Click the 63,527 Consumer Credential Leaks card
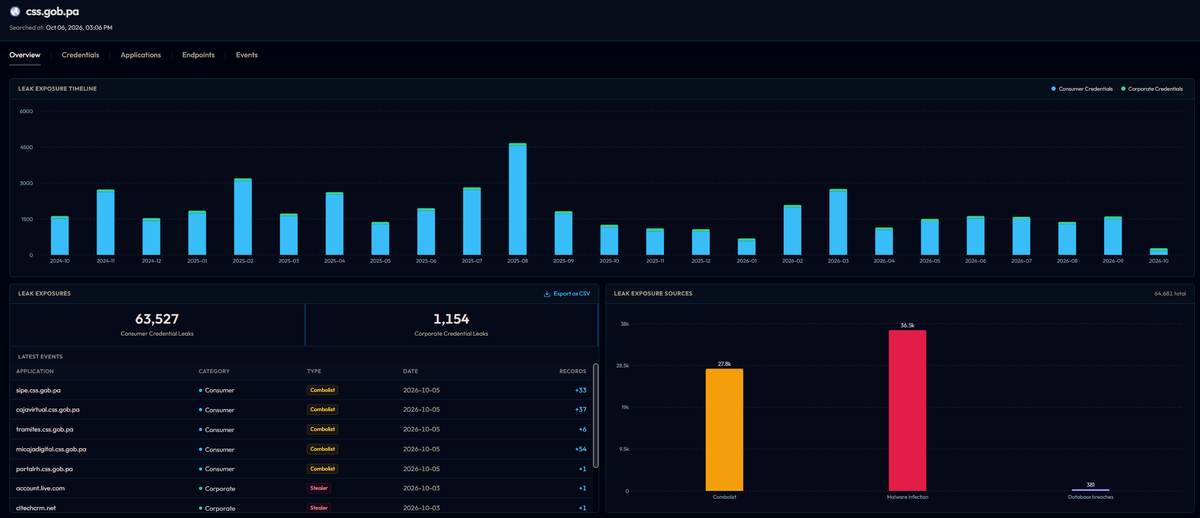This screenshot has height=518, width=1200. pos(156,325)
